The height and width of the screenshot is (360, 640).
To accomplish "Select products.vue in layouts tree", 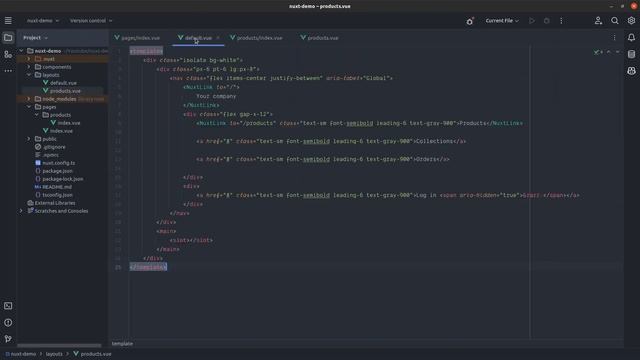I will click(65, 91).
